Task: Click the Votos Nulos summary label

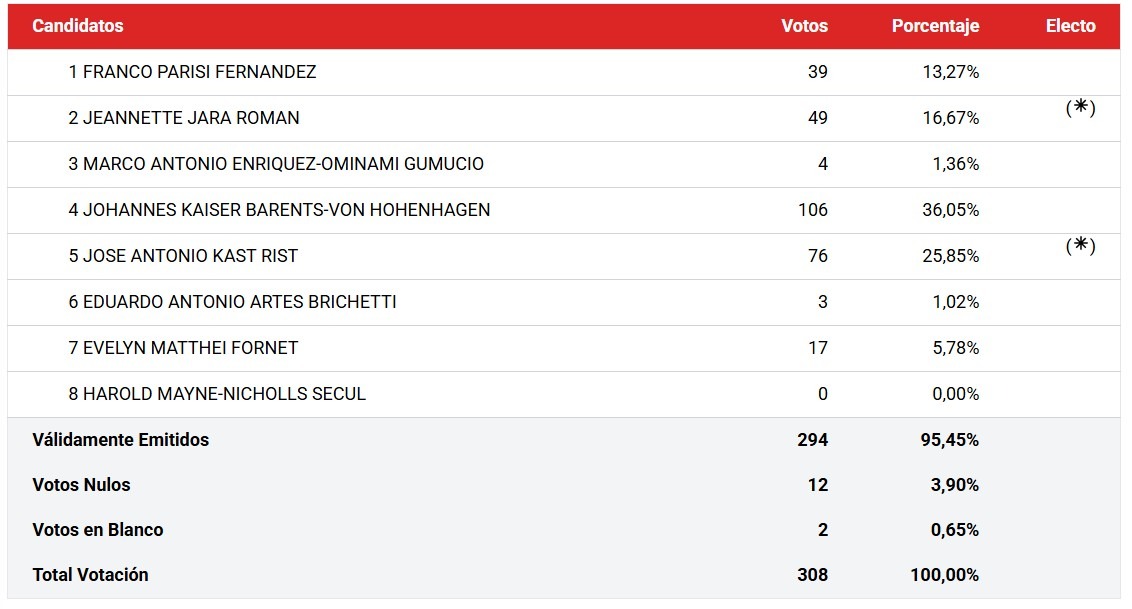Action: point(81,485)
